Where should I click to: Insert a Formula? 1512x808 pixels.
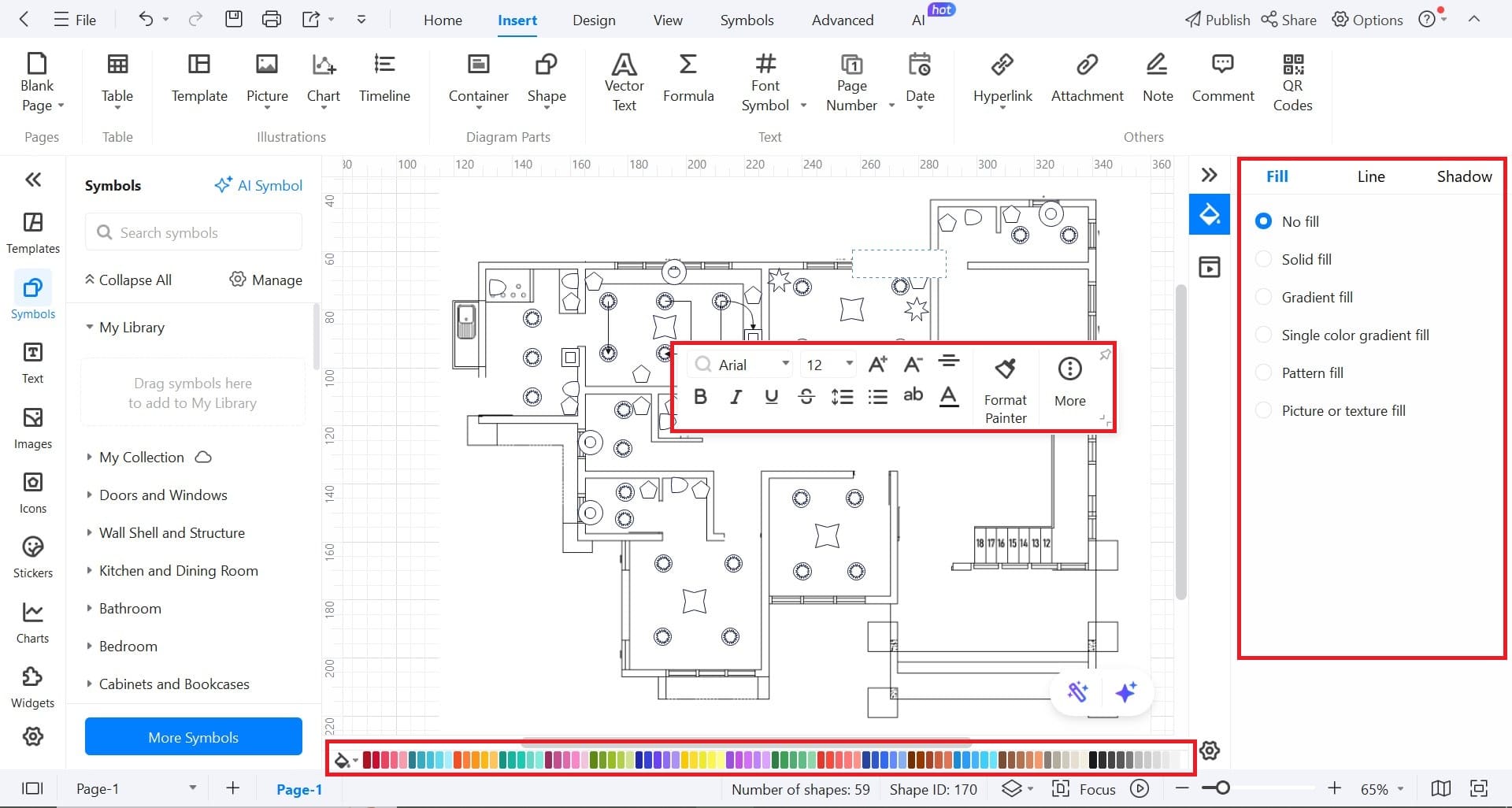[x=688, y=79]
